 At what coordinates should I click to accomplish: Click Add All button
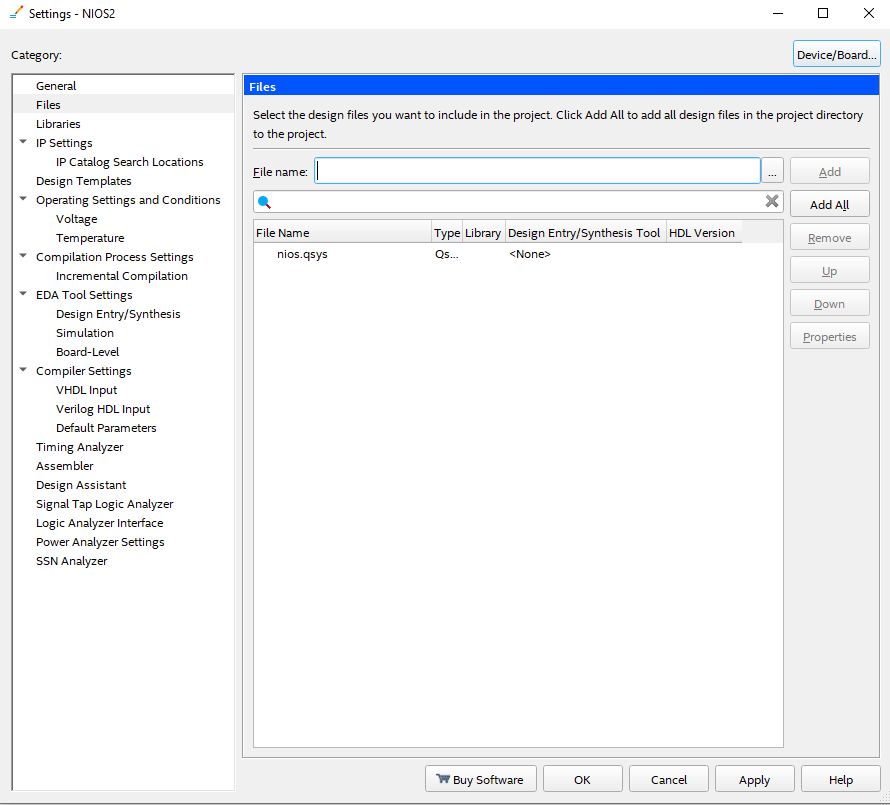(829, 204)
